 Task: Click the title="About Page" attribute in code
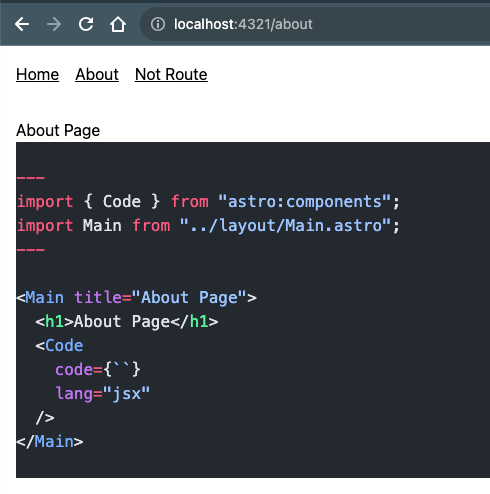(160, 297)
